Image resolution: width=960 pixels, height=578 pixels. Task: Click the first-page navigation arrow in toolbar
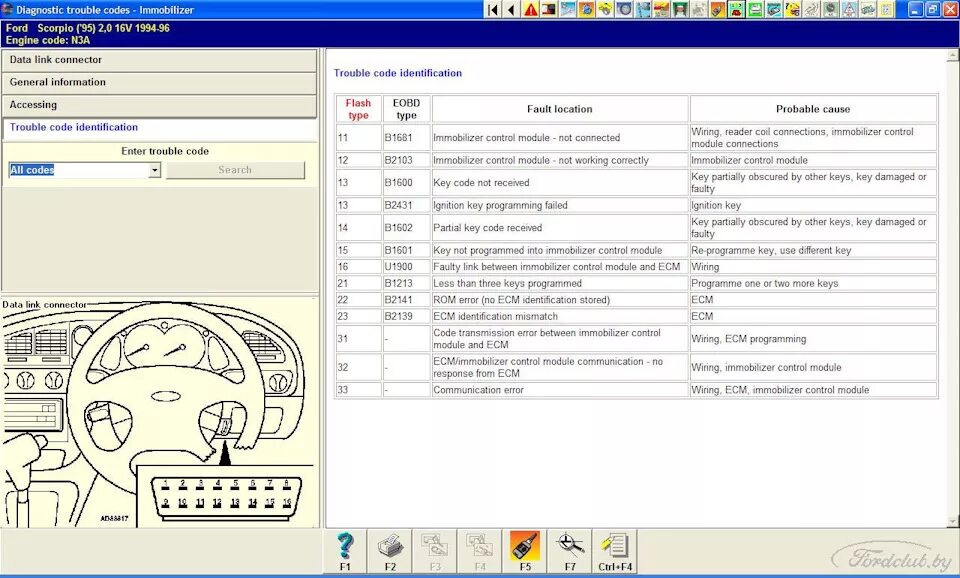[493, 10]
